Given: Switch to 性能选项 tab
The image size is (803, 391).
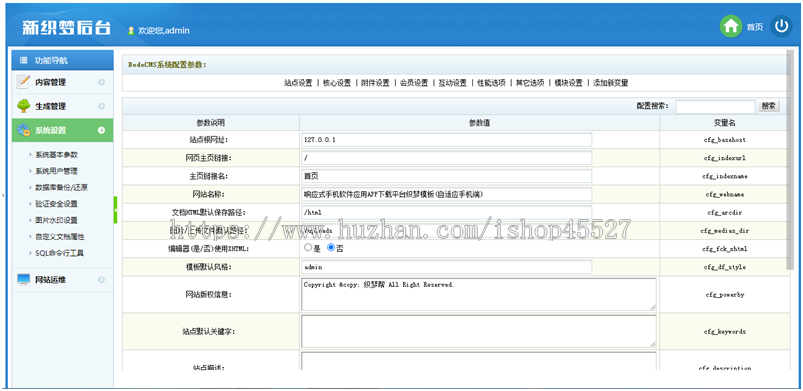Looking at the screenshot, I should [x=492, y=83].
